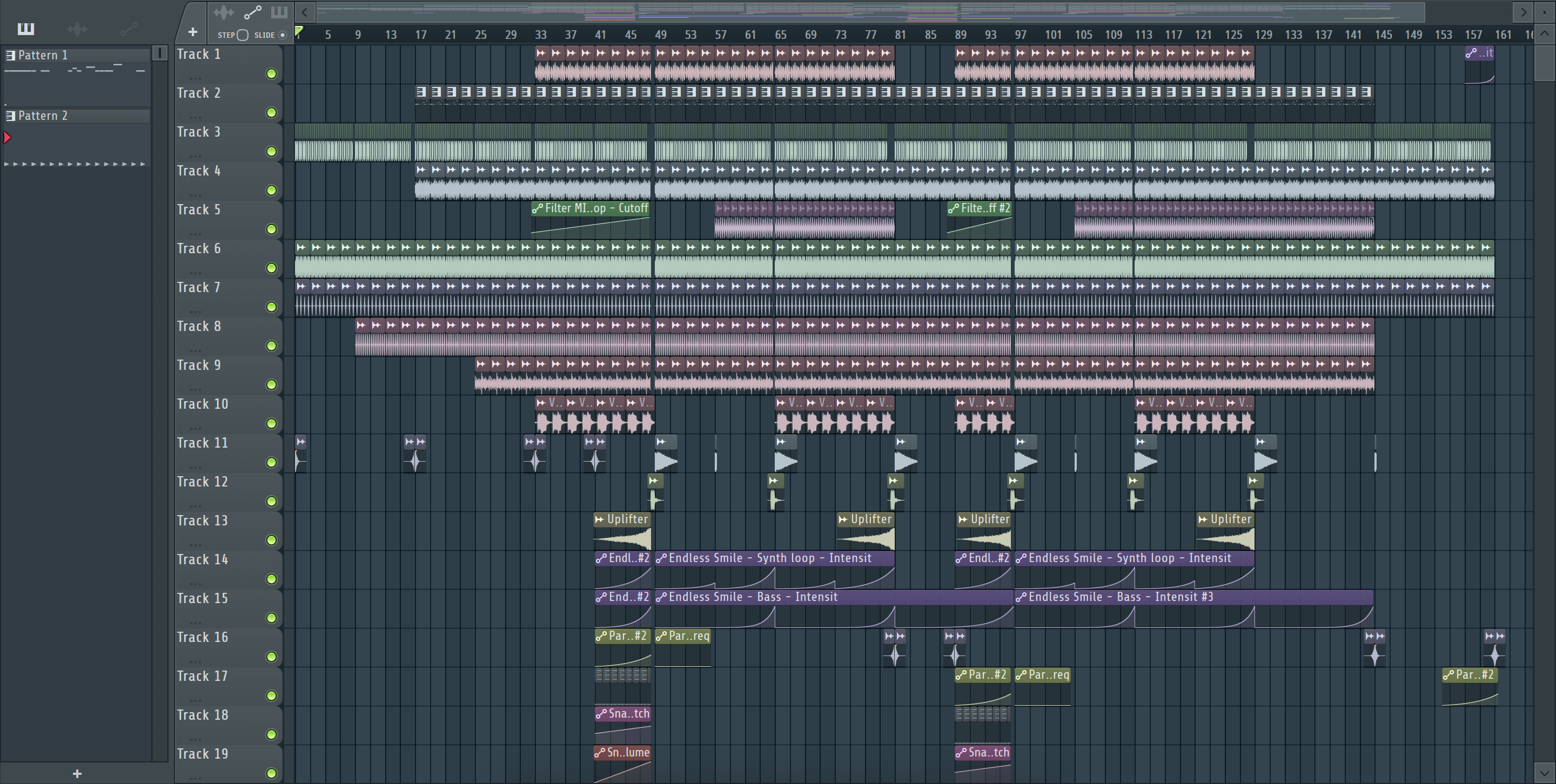The image size is (1556, 784).
Task: Click bar 97 on the timeline ruler
Action: pos(1020,35)
